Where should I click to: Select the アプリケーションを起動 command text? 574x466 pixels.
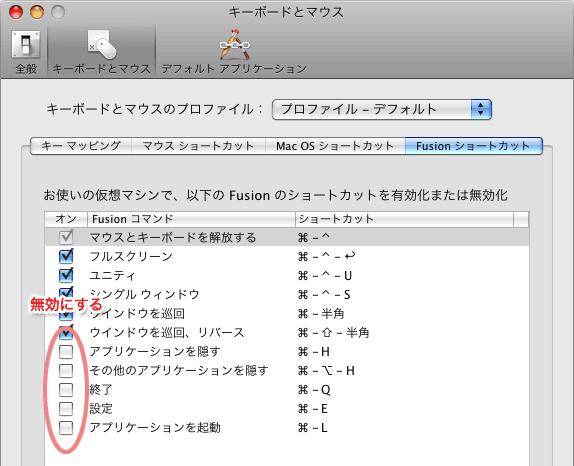[x=155, y=428]
